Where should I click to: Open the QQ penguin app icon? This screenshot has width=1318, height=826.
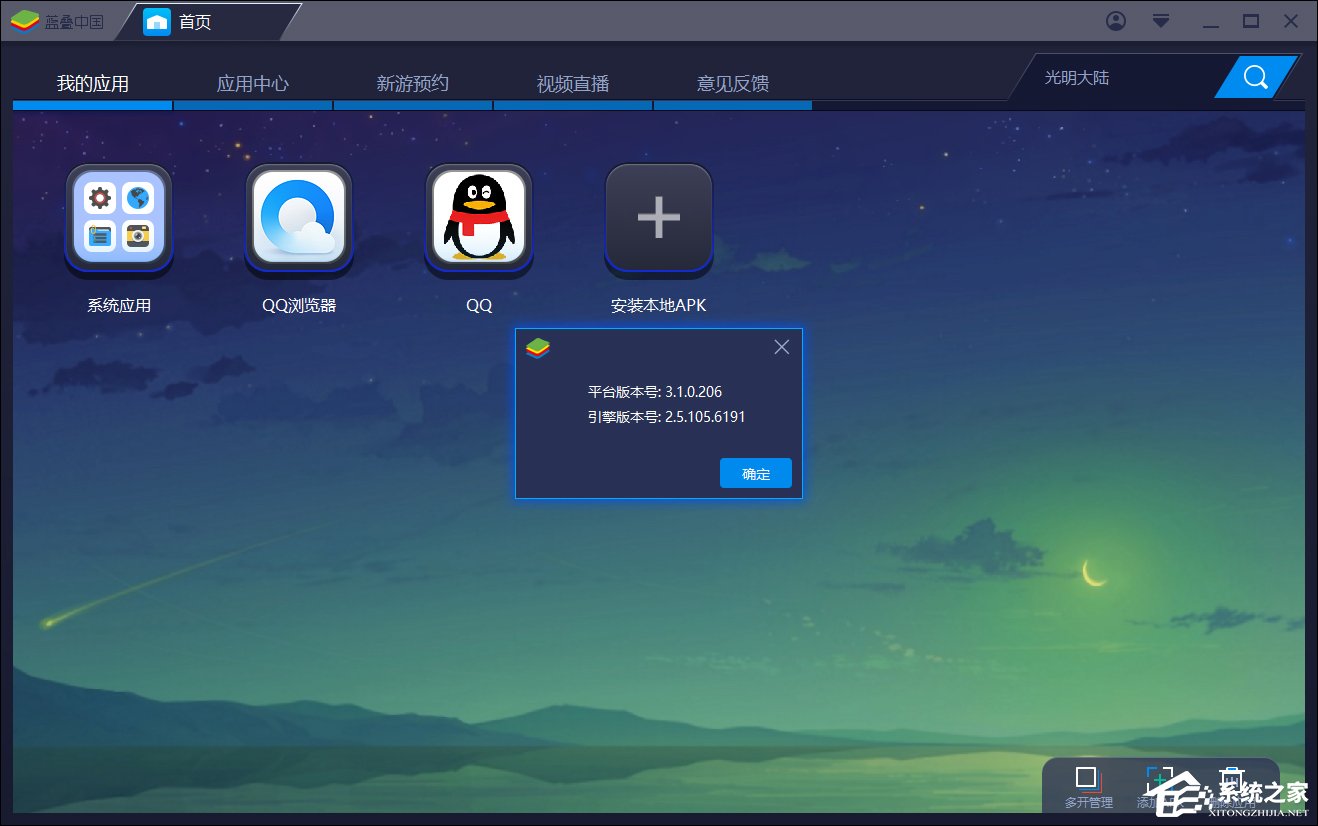point(478,218)
